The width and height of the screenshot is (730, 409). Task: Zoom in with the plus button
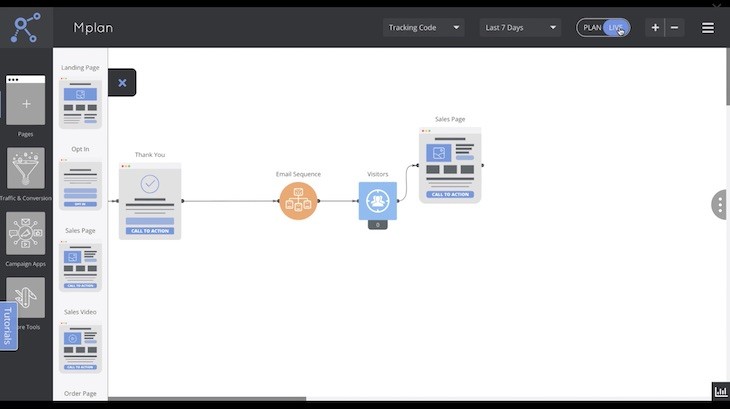coord(655,28)
